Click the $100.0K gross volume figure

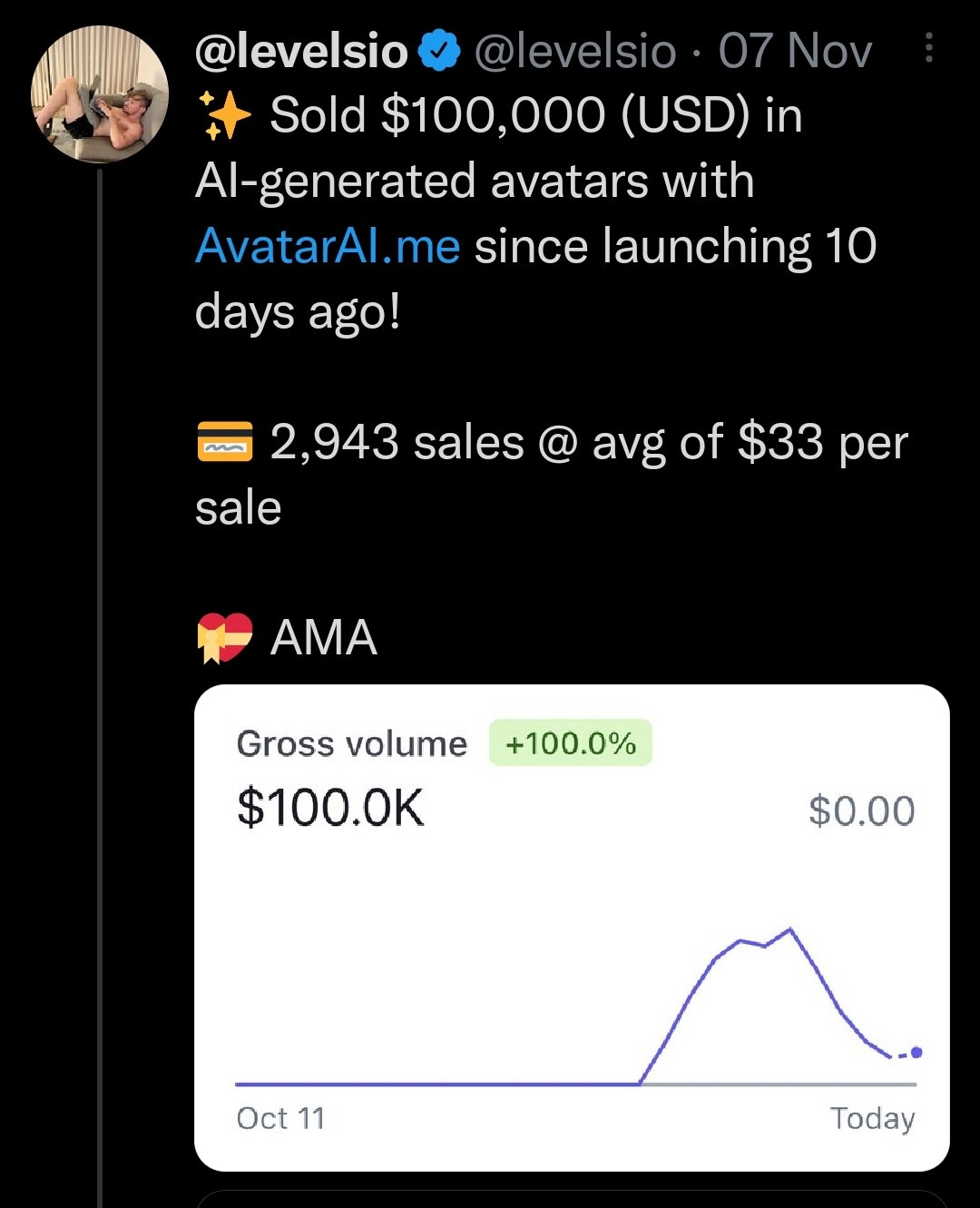pos(330,807)
